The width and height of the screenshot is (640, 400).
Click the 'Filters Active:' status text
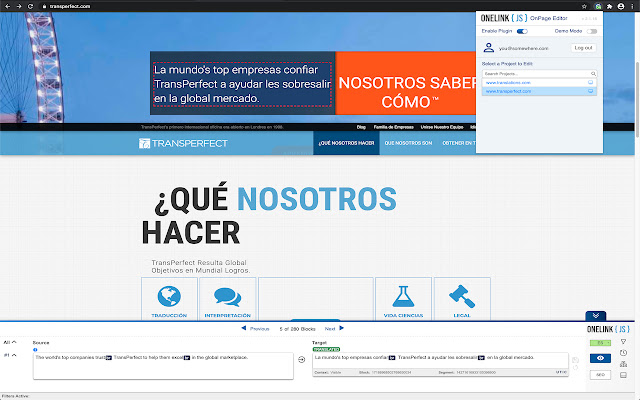point(15,396)
